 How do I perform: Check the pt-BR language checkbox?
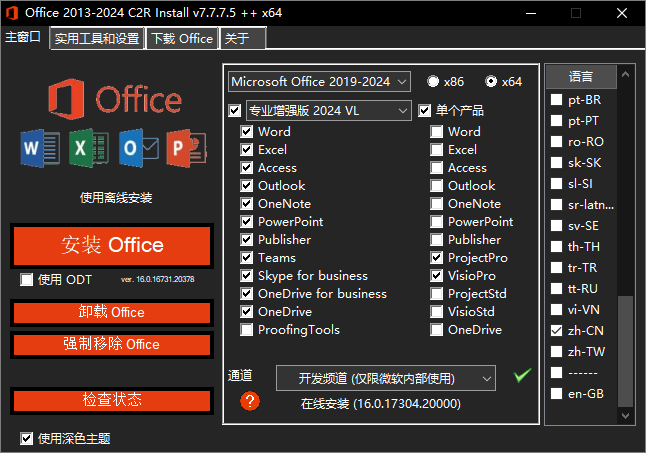coord(557,100)
